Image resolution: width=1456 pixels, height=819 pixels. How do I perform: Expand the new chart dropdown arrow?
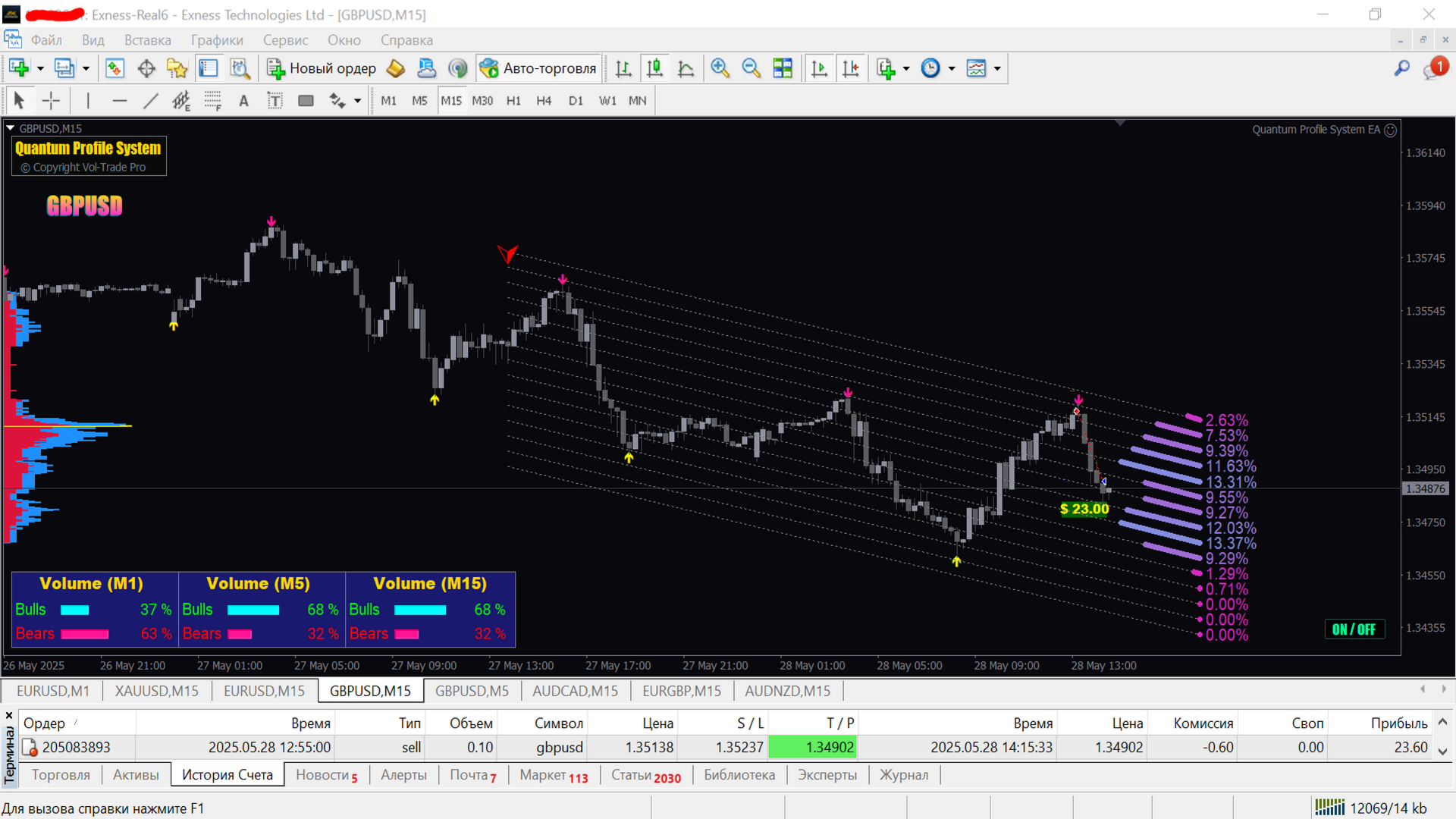click(x=40, y=68)
